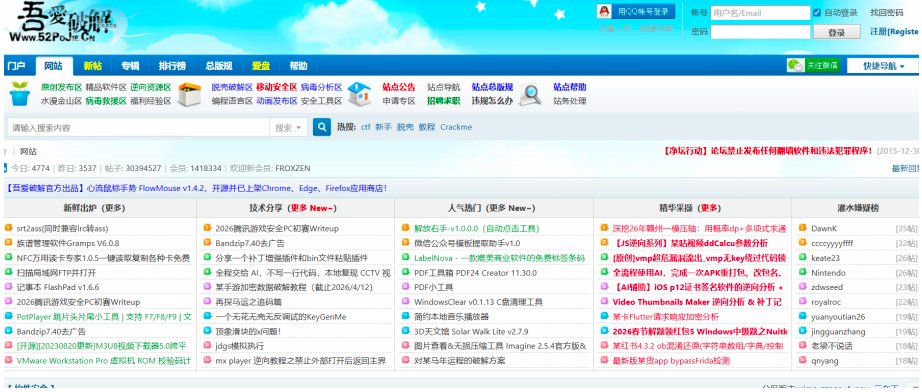The width and height of the screenshot is (922, 392).
Task: Open post Bandzip7.40去广告 under 技术分享
Action: 250,243
